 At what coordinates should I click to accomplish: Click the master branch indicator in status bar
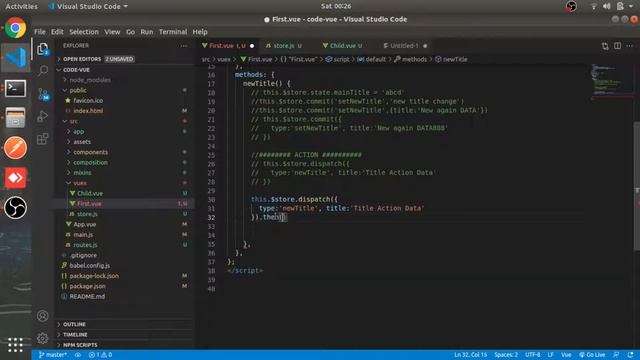coord(52,355)
